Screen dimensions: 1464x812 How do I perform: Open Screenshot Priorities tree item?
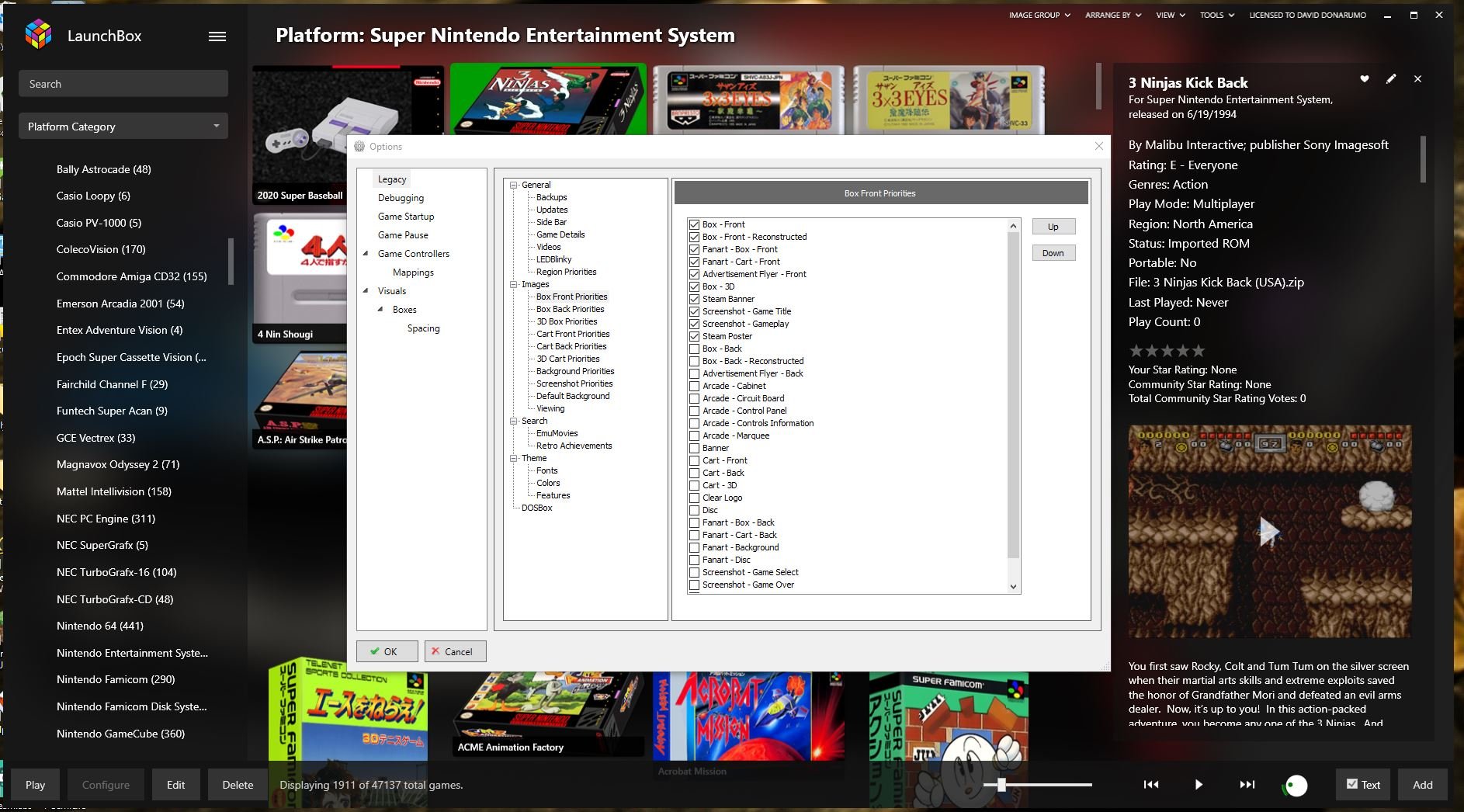574,383
